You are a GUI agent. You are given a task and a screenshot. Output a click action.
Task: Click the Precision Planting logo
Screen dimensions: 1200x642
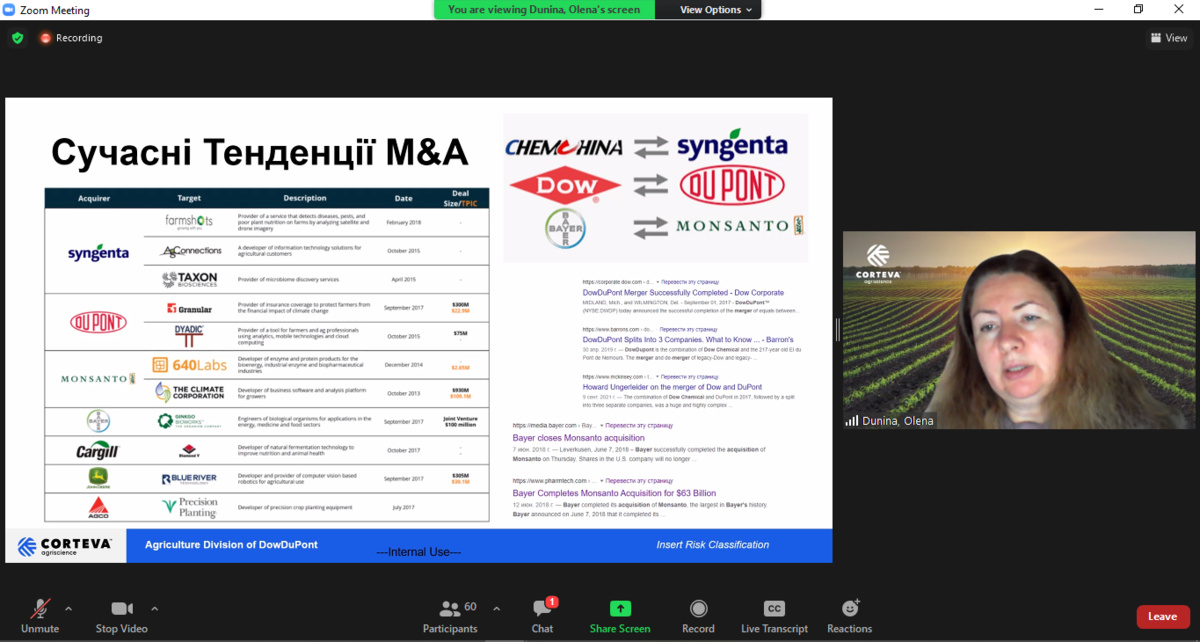(190, 507)
